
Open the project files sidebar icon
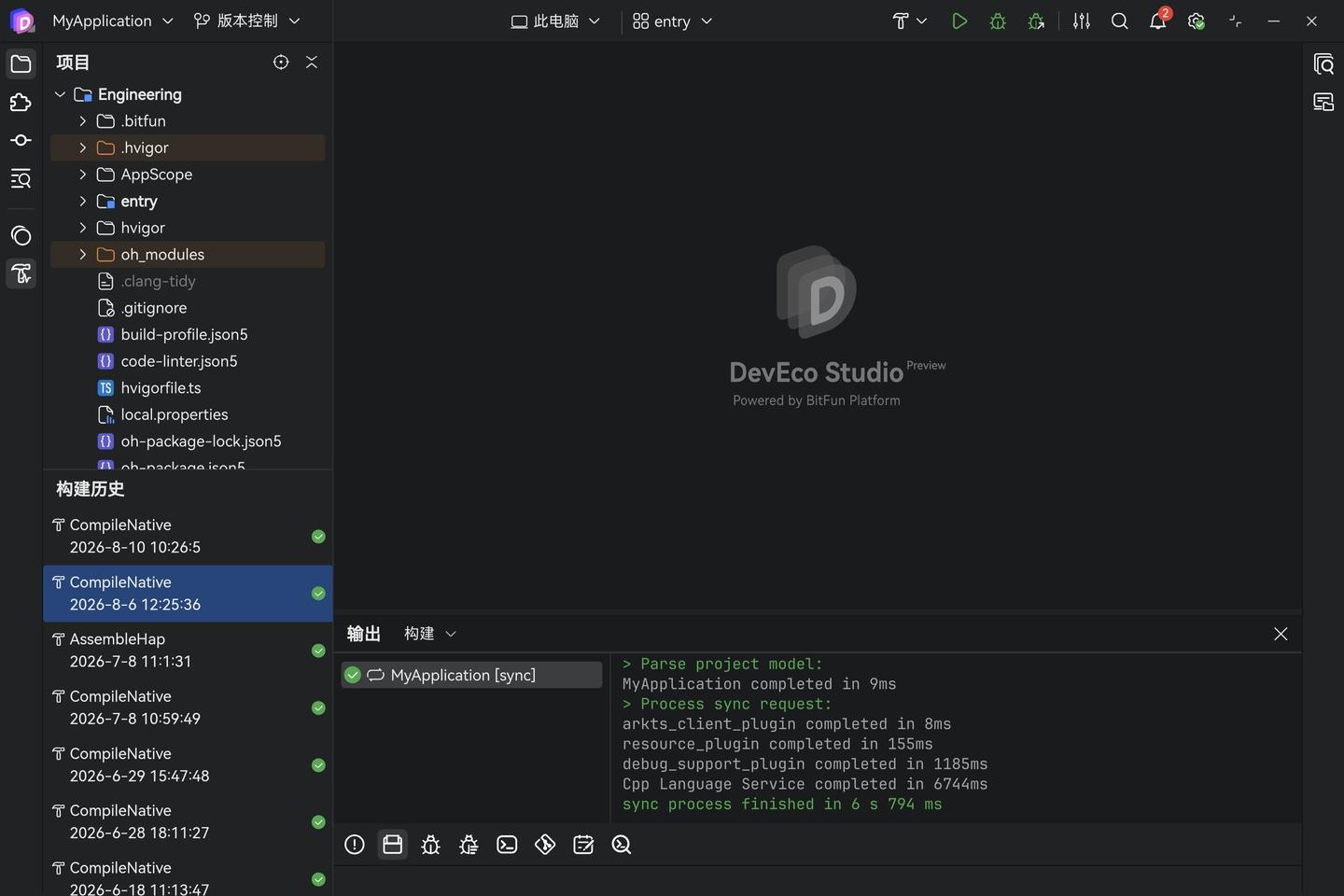tap(21, 63)
